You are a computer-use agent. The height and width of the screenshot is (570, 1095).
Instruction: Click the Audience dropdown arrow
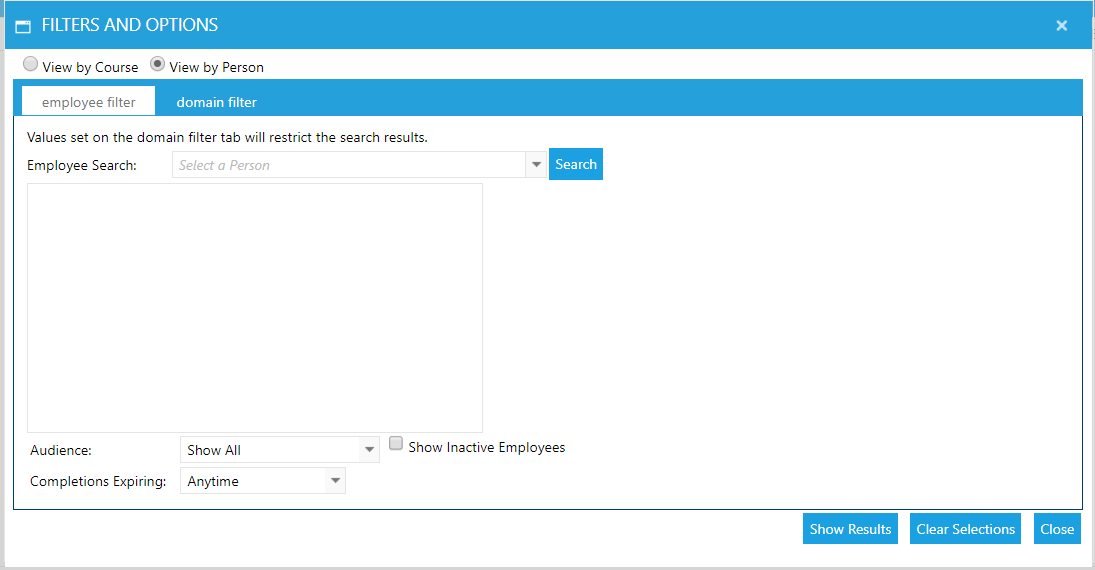369,450
